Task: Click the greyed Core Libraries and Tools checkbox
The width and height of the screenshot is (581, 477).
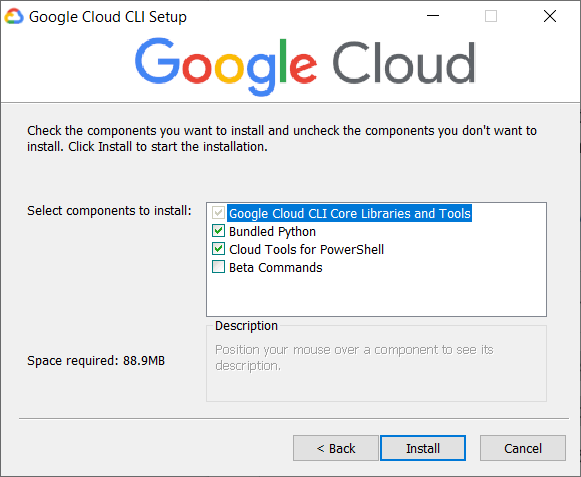Action: click(218, 213)
